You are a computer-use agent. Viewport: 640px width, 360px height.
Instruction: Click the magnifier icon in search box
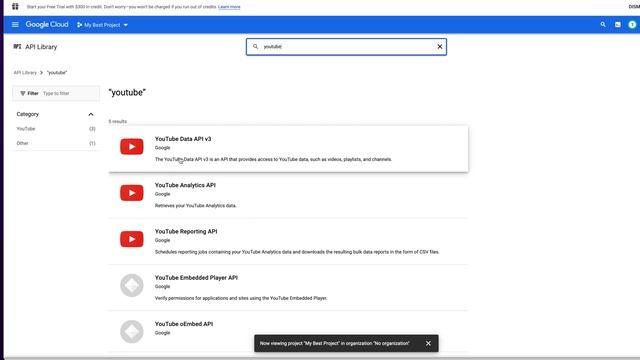256,47
